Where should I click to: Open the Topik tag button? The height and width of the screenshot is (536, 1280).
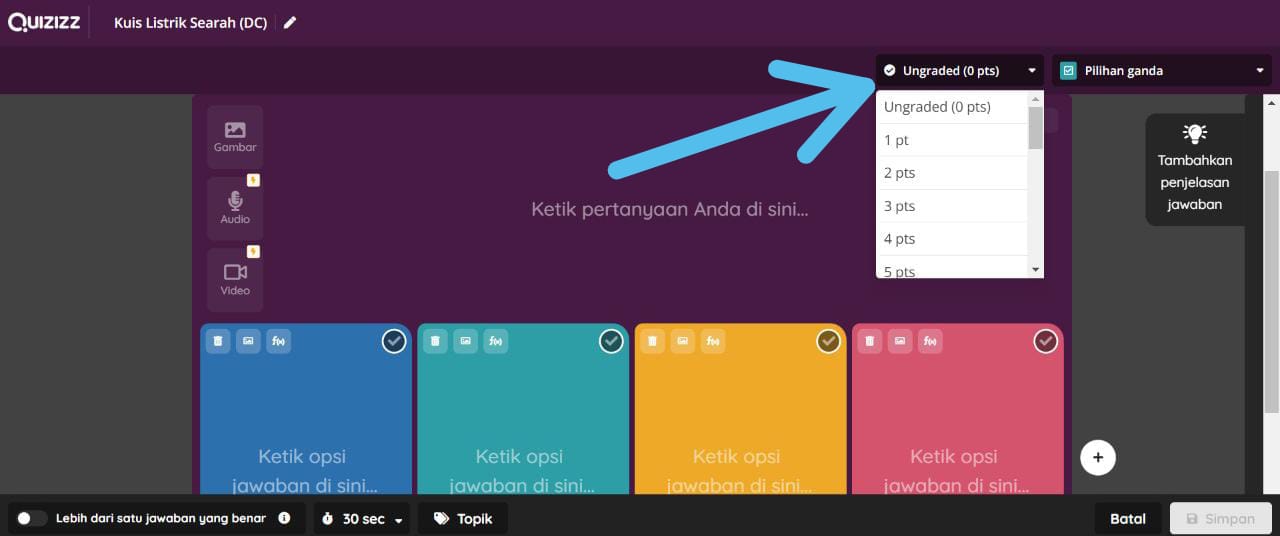[x=463, y=519]
